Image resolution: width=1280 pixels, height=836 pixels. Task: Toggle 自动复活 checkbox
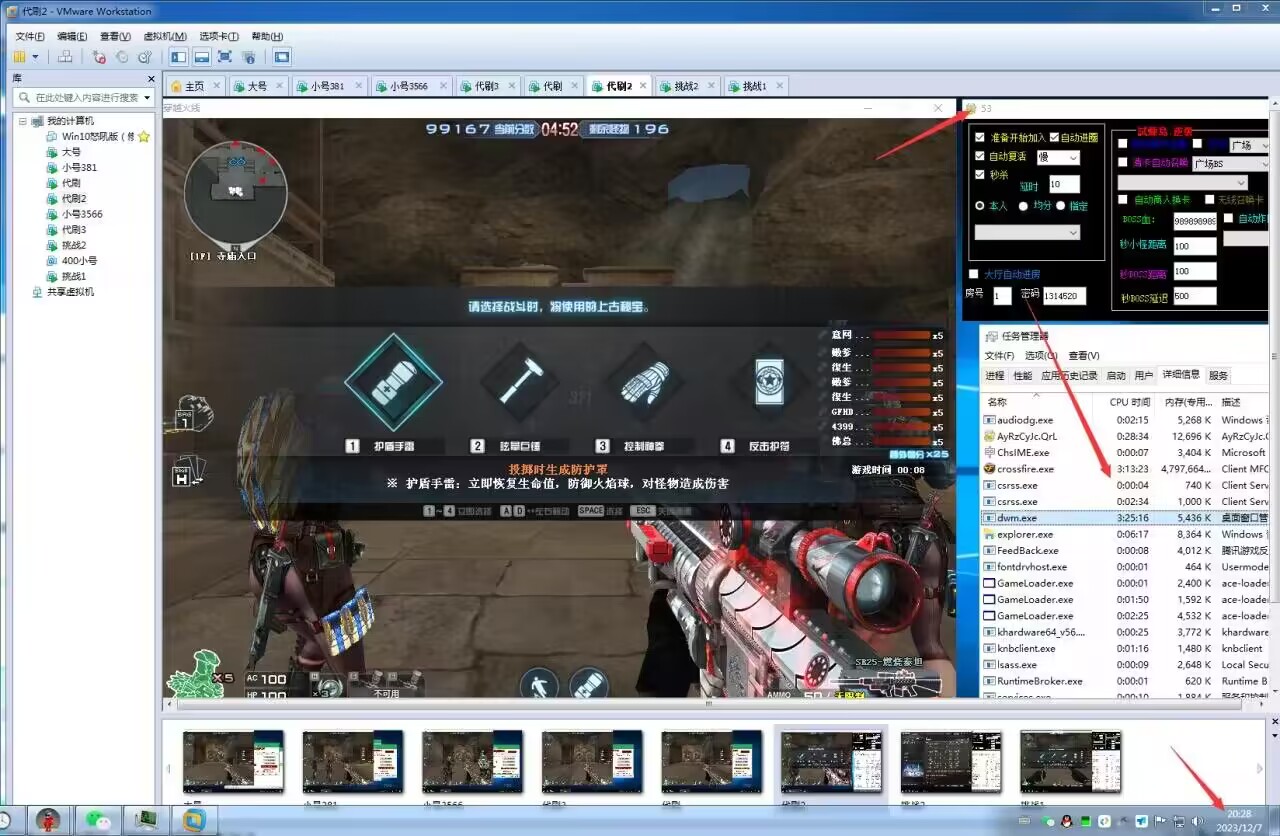click(979, 156)
